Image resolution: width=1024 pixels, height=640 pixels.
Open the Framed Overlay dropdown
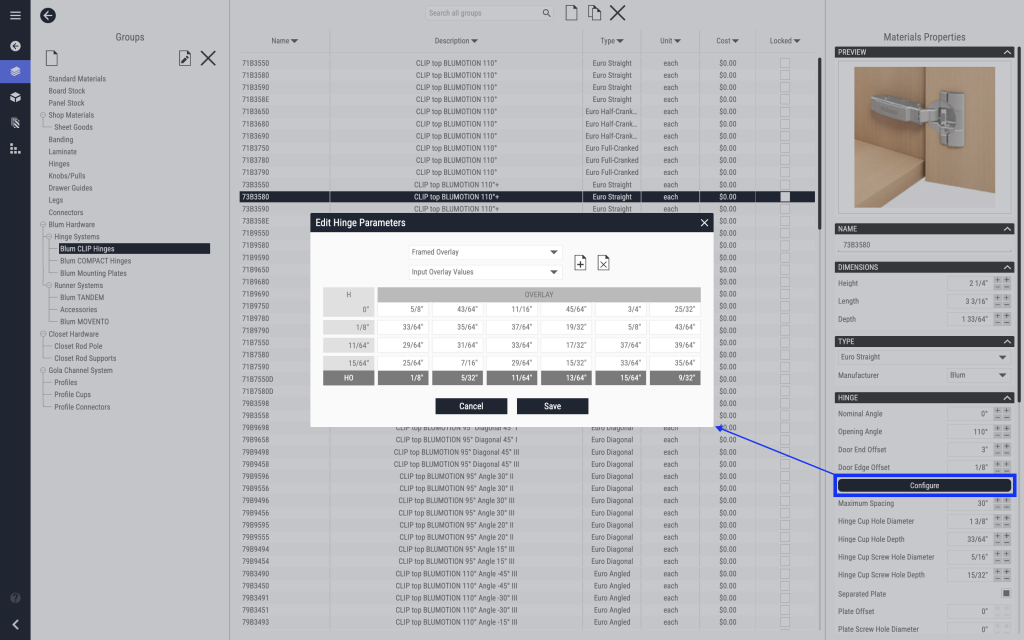click(x=485, y=253)
